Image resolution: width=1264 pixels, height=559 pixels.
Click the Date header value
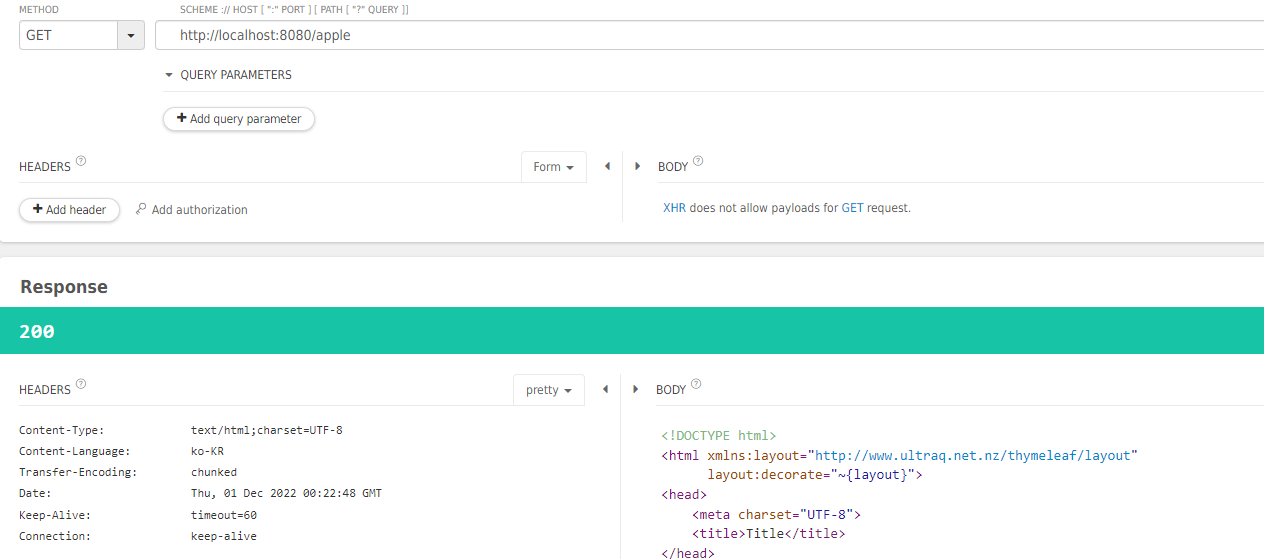286,493
